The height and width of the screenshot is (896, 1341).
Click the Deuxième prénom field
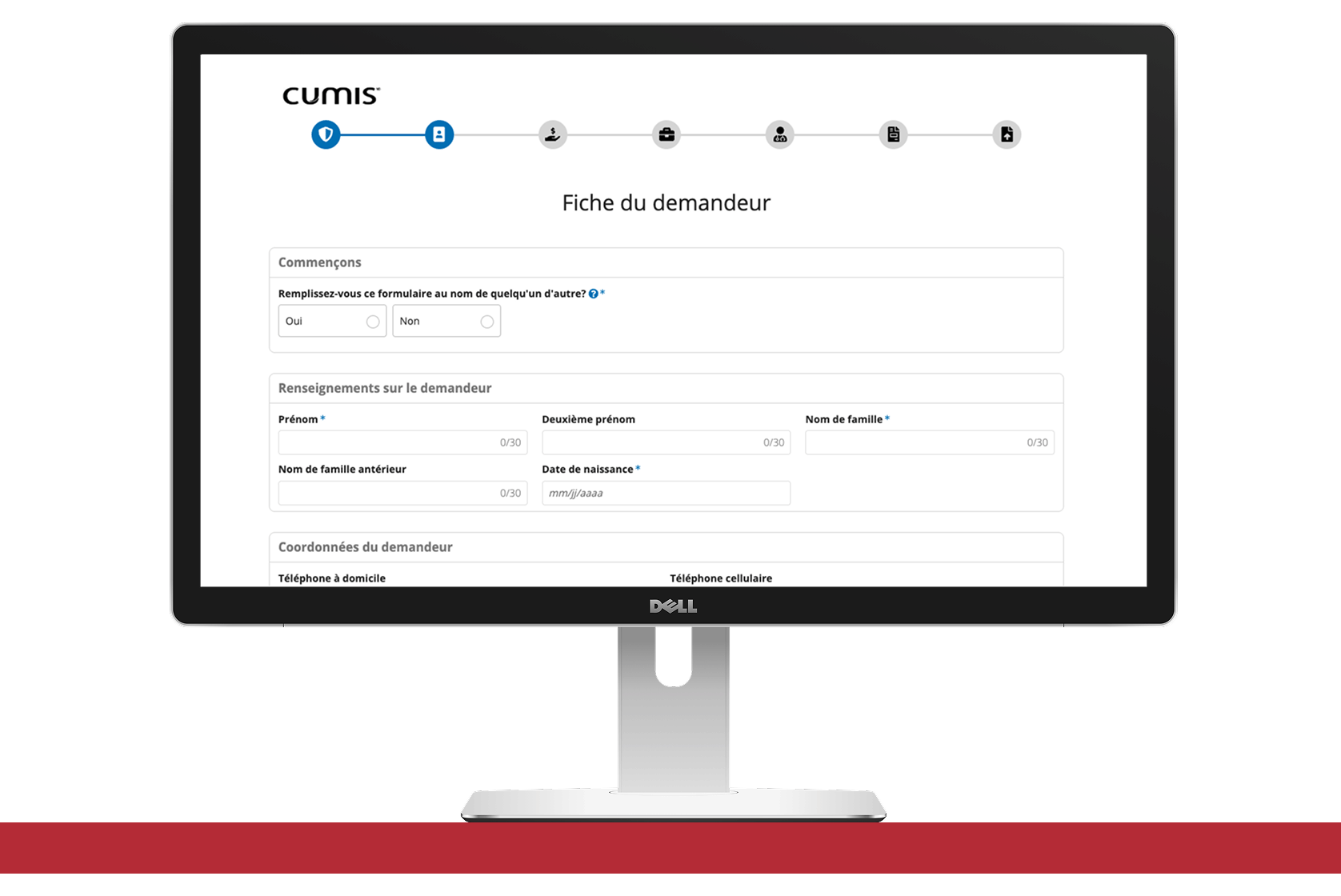point(666,442)
